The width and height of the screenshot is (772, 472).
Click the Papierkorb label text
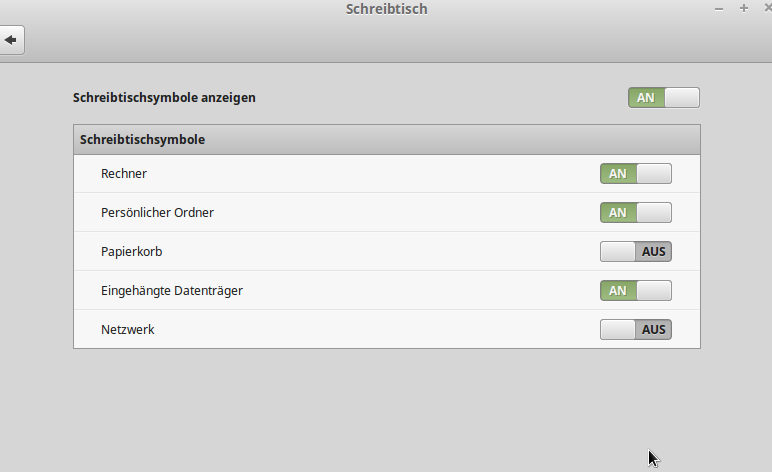click(131, 252)
